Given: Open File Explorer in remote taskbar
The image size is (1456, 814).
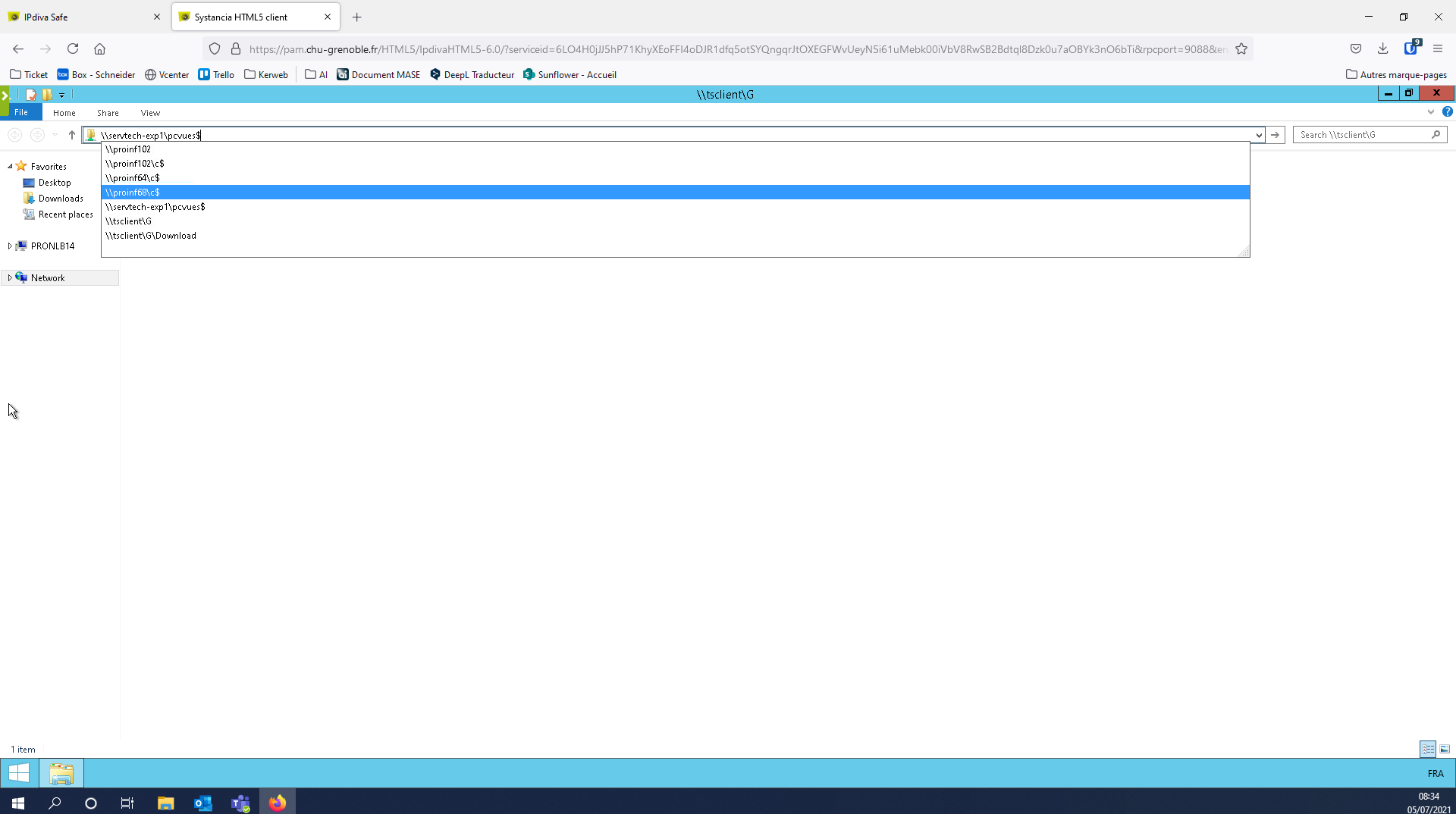Looking at the screenshot, I should (x=61, y=773).
